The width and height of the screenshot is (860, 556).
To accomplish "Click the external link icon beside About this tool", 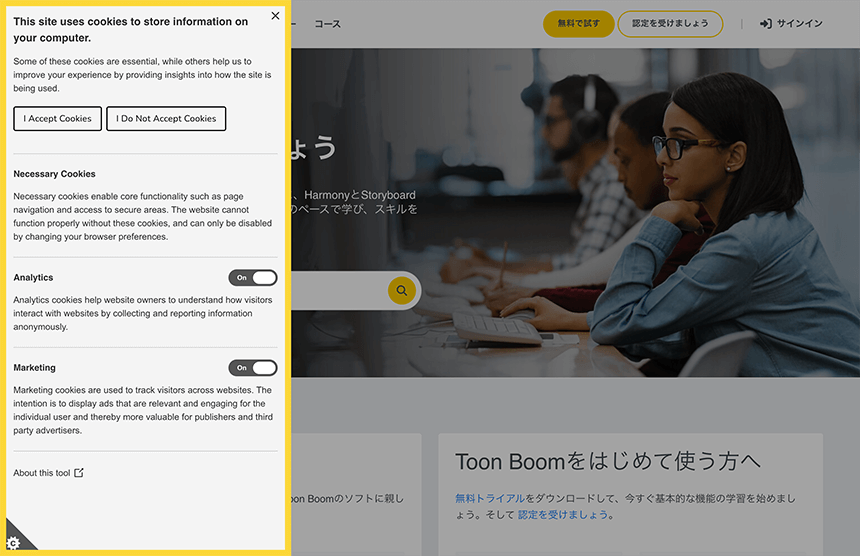I will click(79, 473).
